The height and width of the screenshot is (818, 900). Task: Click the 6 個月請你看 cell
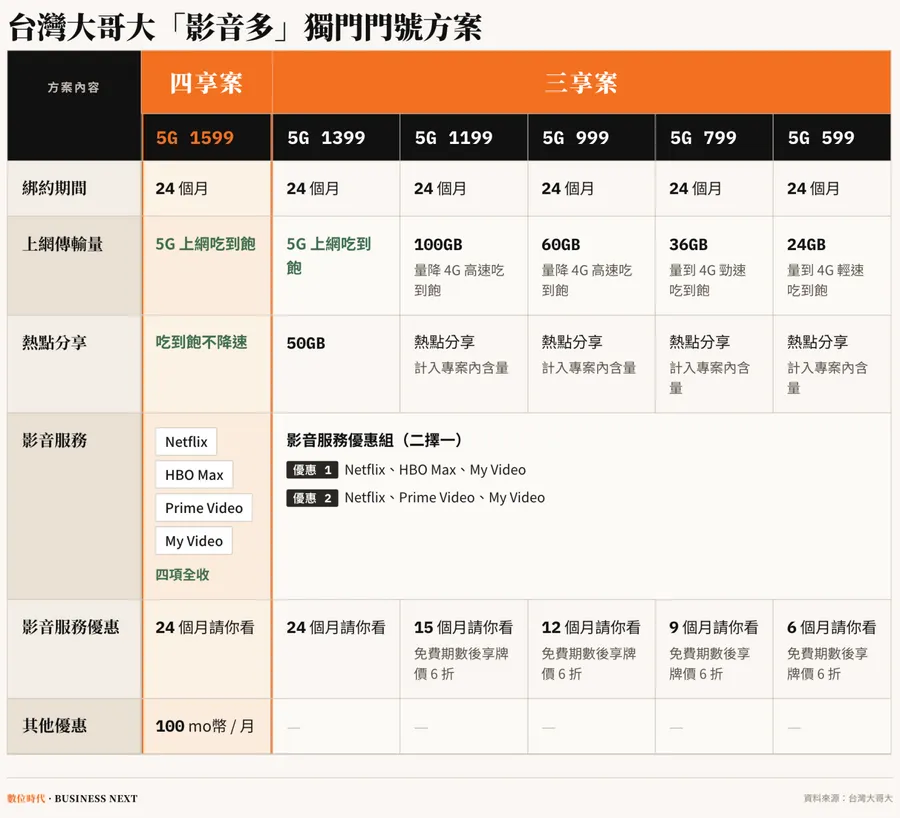click(x=832, y=649)
